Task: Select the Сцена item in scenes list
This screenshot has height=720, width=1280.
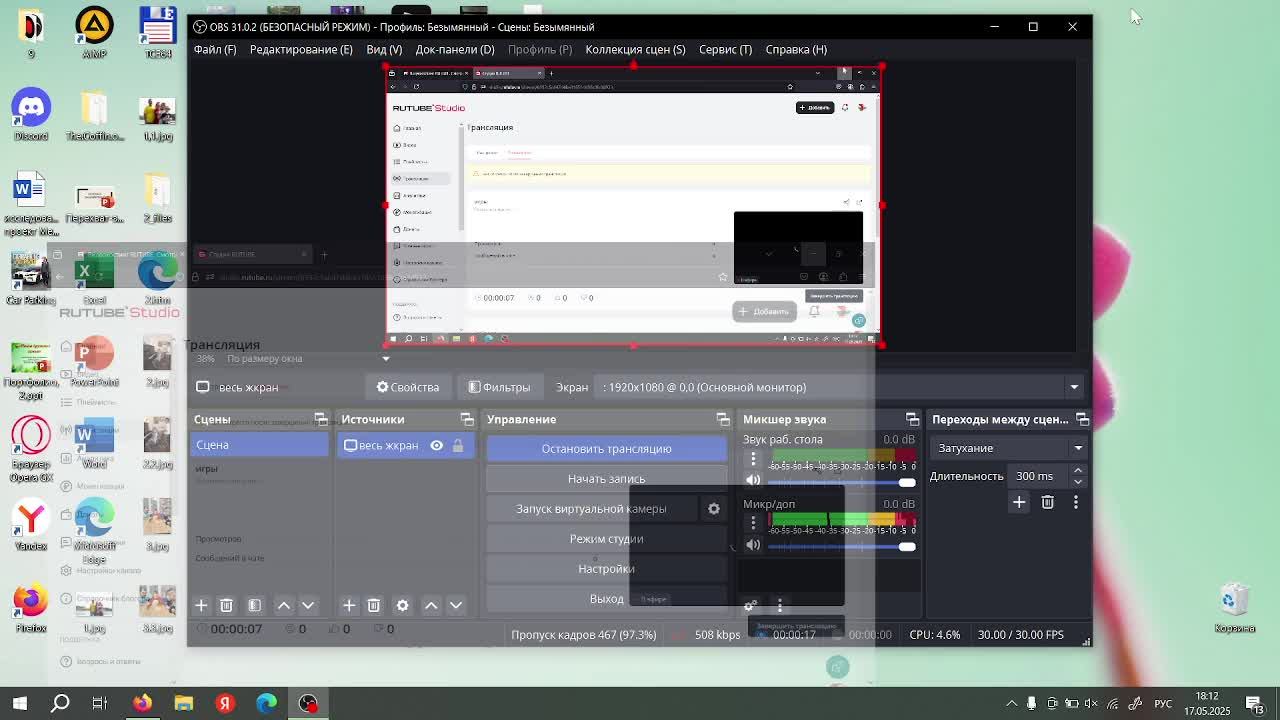Action: click(x=259, y=445)
